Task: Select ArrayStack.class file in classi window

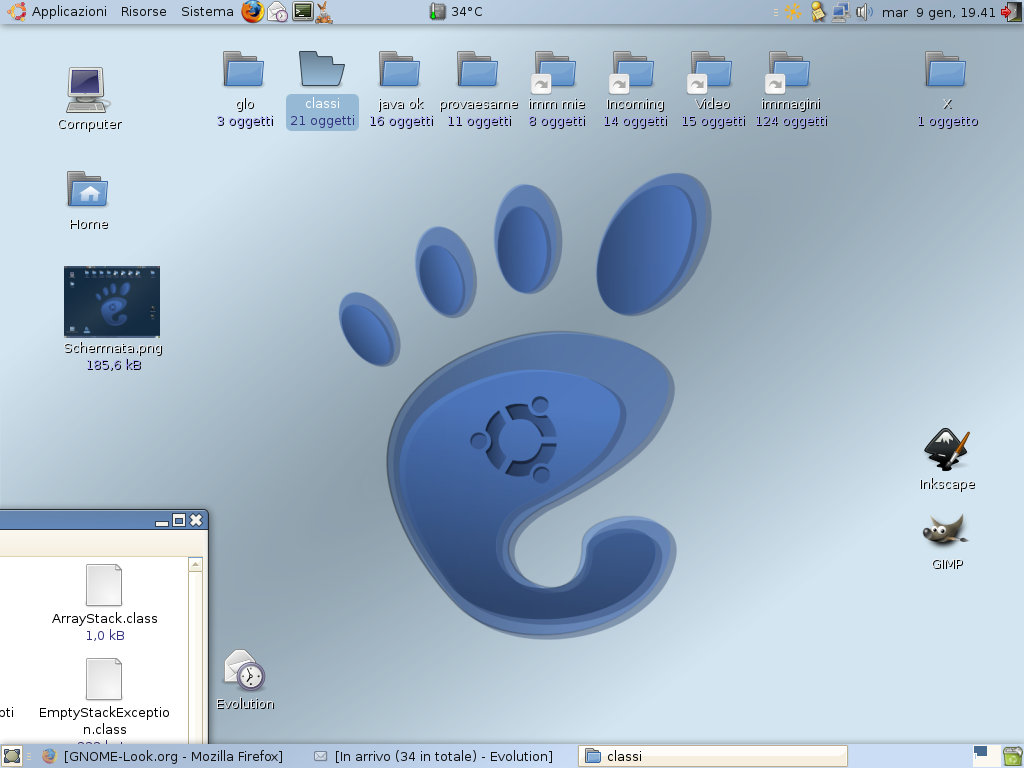Action: pyautogui.click(x=104, y=585)
